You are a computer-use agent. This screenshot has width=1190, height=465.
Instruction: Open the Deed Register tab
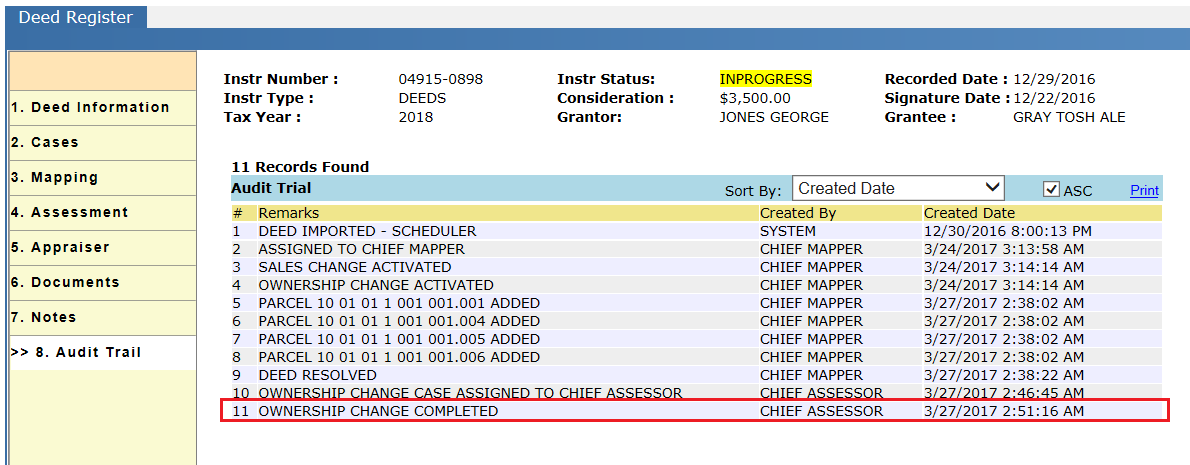75,17
